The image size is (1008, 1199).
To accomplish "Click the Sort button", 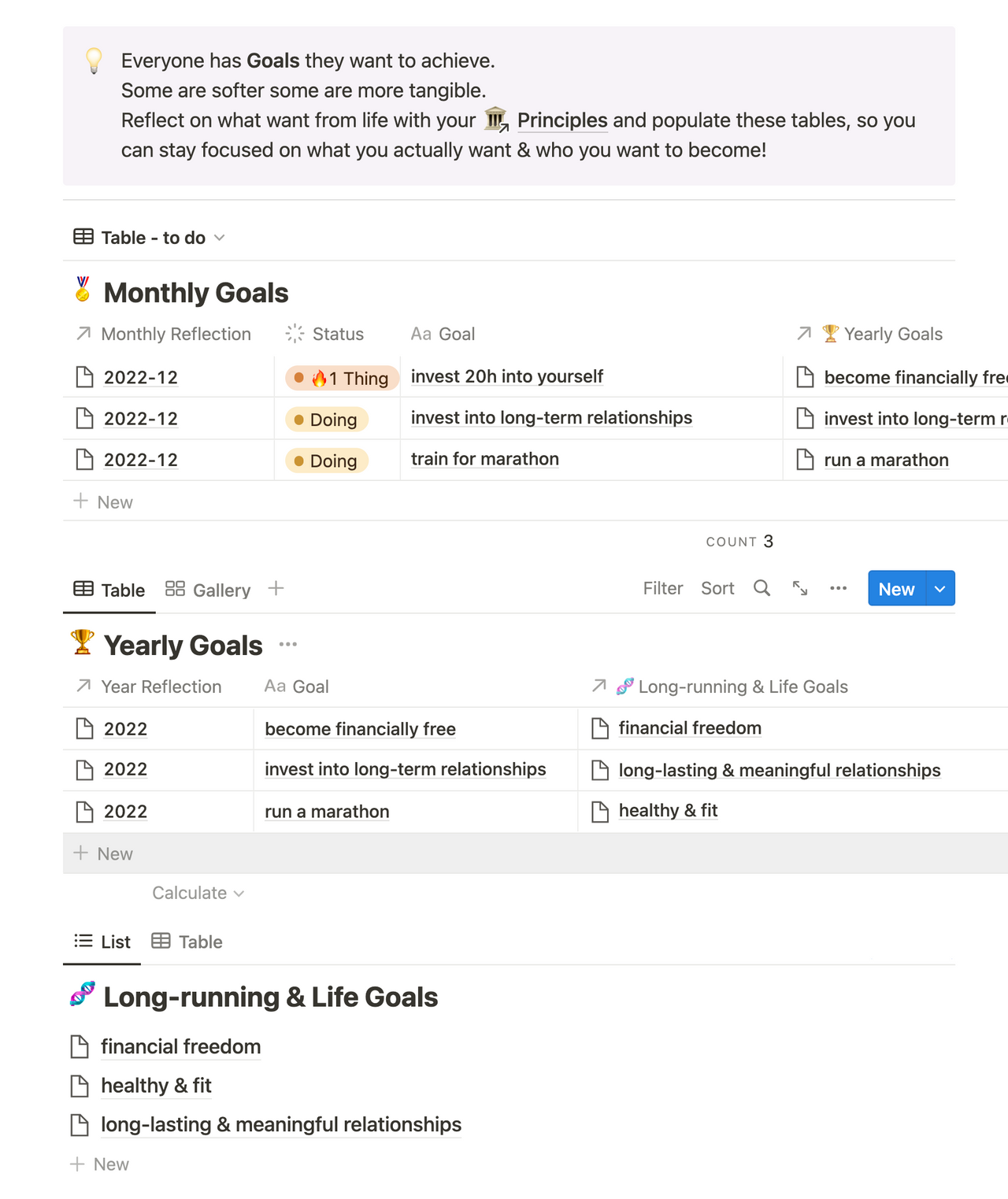I will (717, 588).
